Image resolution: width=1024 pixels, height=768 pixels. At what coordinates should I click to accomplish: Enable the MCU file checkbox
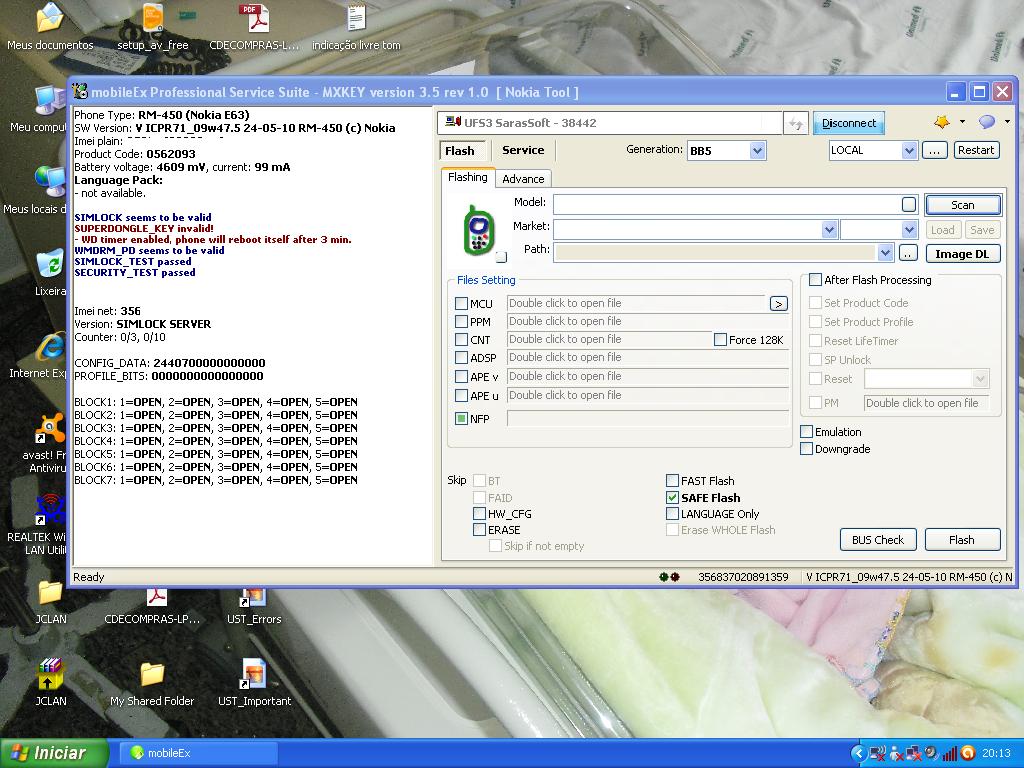461,304
